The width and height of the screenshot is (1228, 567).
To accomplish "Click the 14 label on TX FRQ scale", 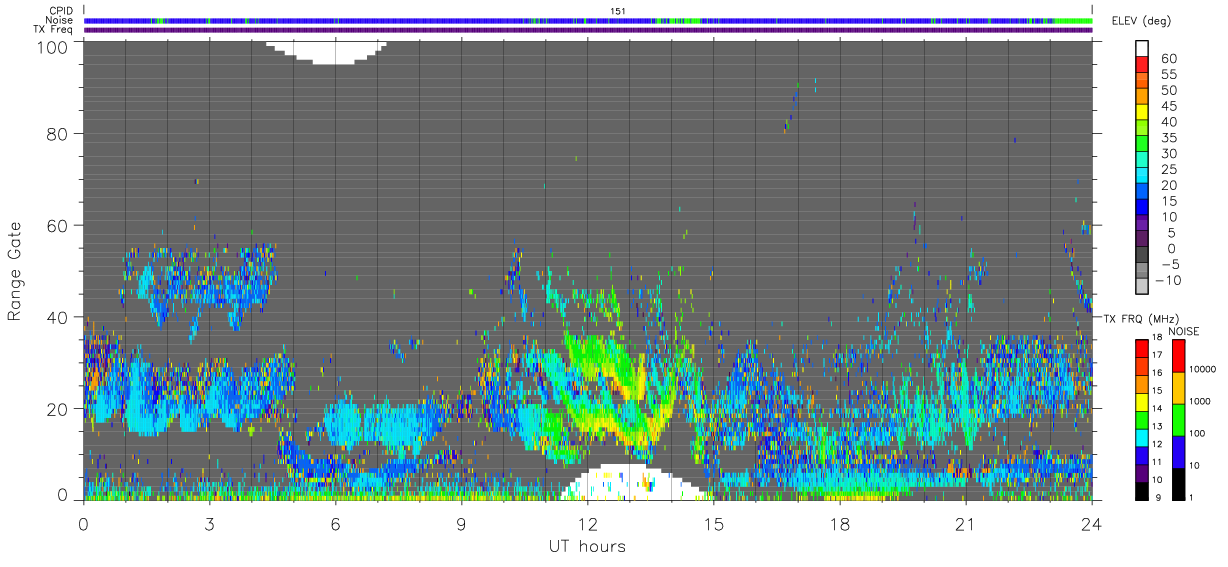I will click(x=1157, y=408).
